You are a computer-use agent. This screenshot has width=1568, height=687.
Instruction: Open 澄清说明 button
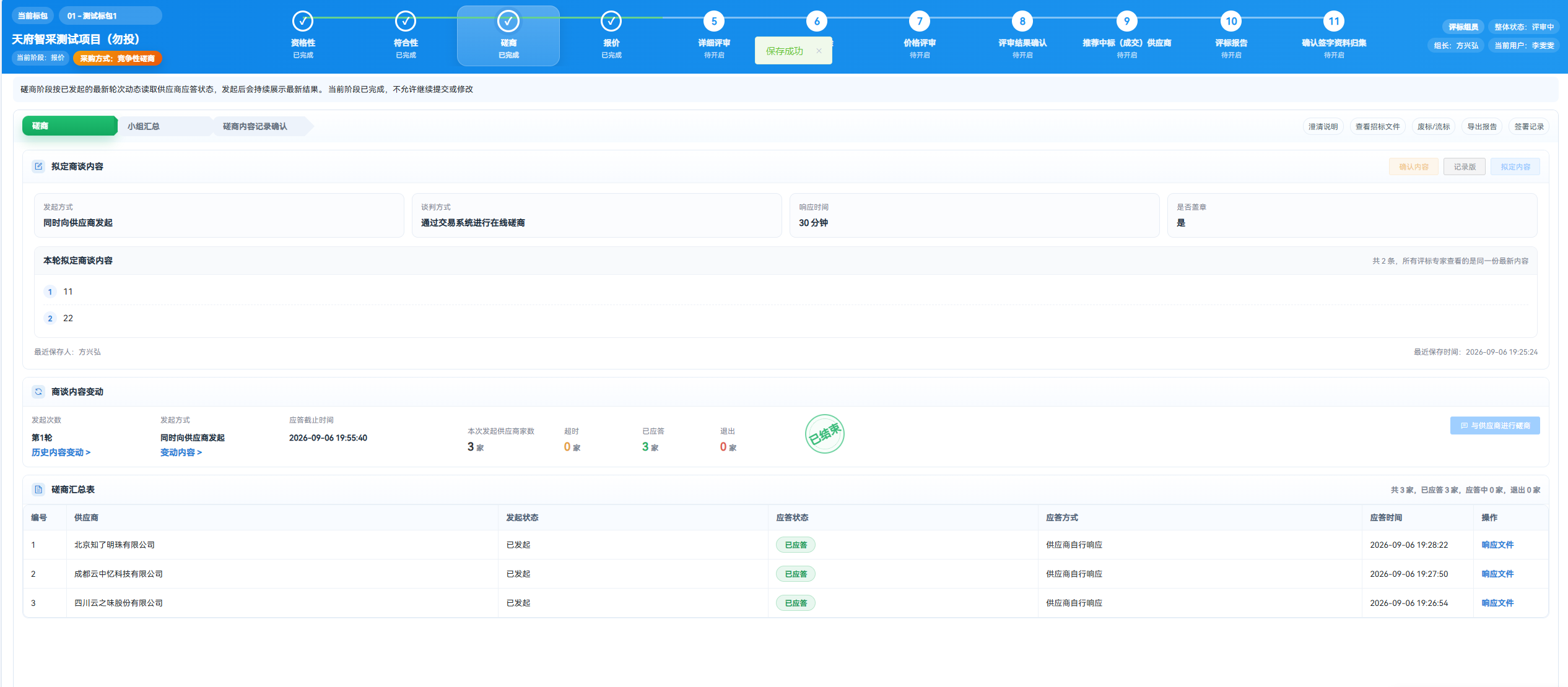1323,127
